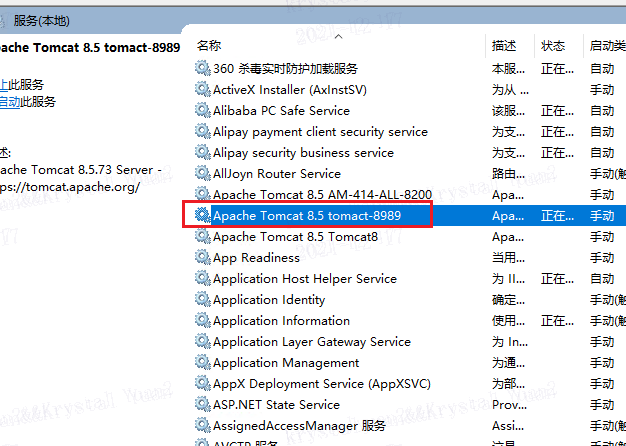Screen dimensions: 626x446
Task: Click description 为 In... of Gateway Service row
Action: click(510, 342)
